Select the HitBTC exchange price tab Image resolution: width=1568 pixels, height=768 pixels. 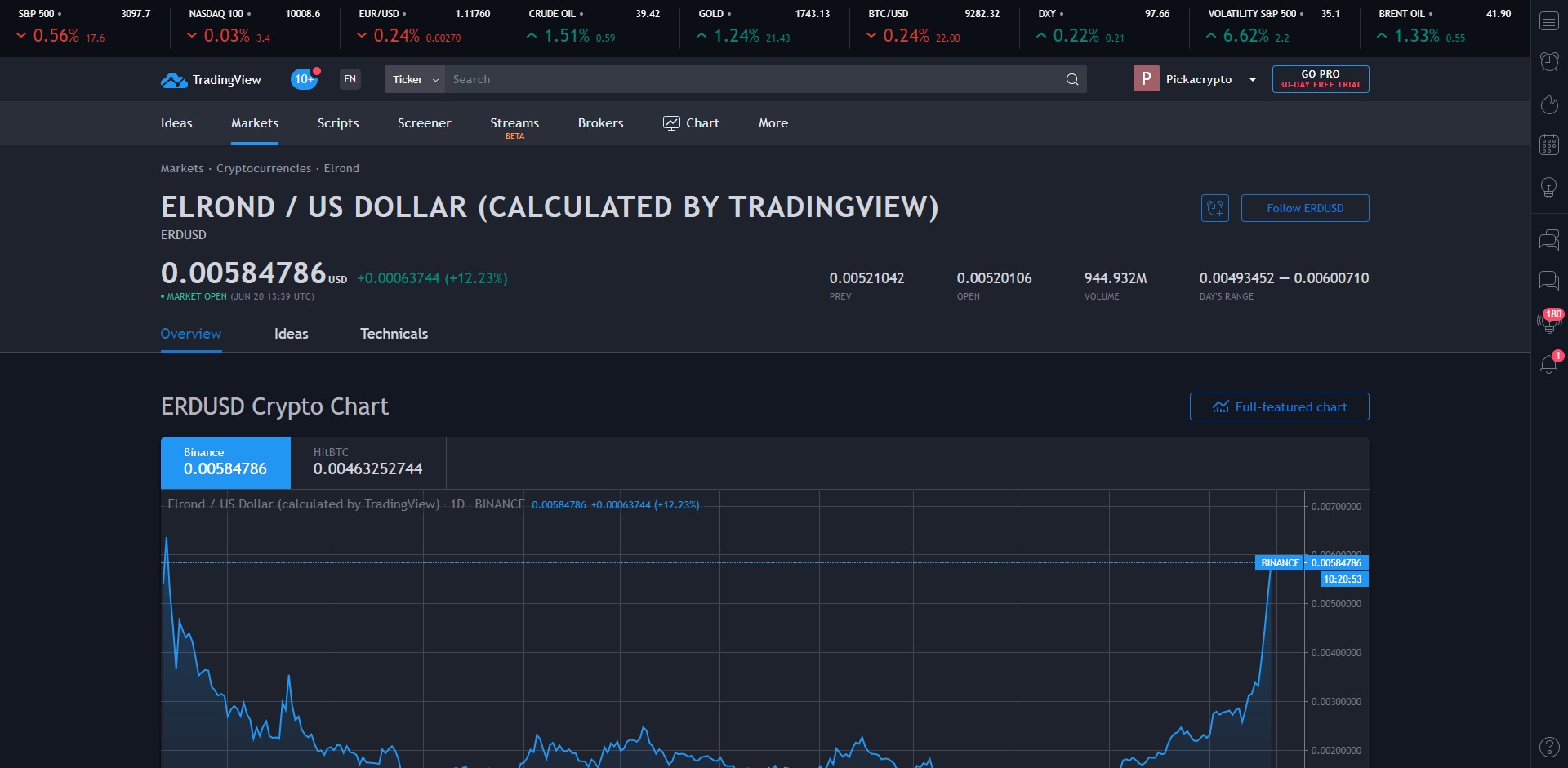tap(368, 463)
